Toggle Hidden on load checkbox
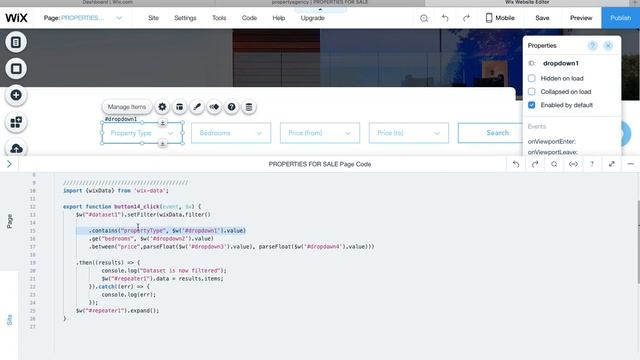The height and width of the screenshot is (360, 640). [x=531, y=78]
